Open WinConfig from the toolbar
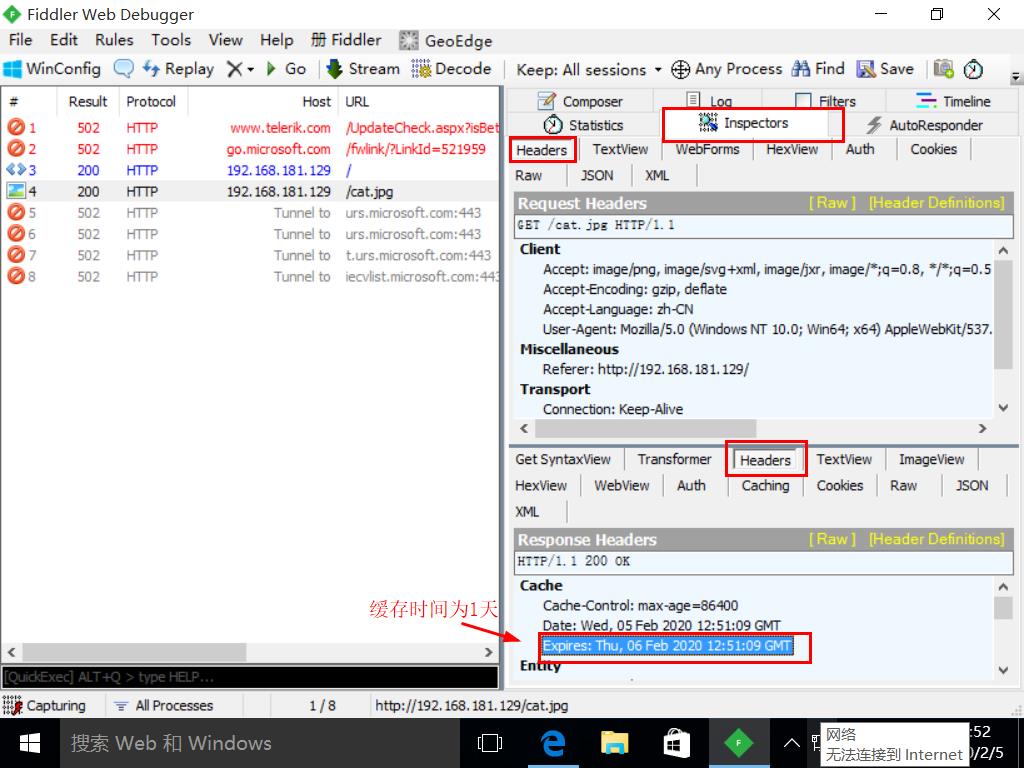Screen dimensions: 1024x768 tap(52, 69)
